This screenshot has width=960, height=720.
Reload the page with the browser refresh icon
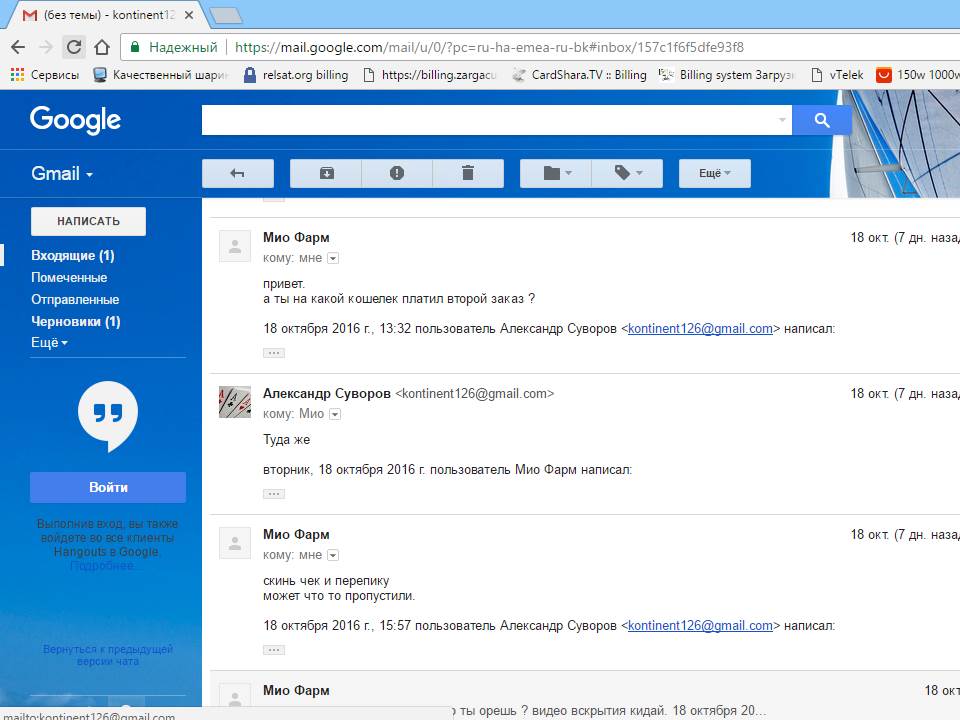point(73,47)
